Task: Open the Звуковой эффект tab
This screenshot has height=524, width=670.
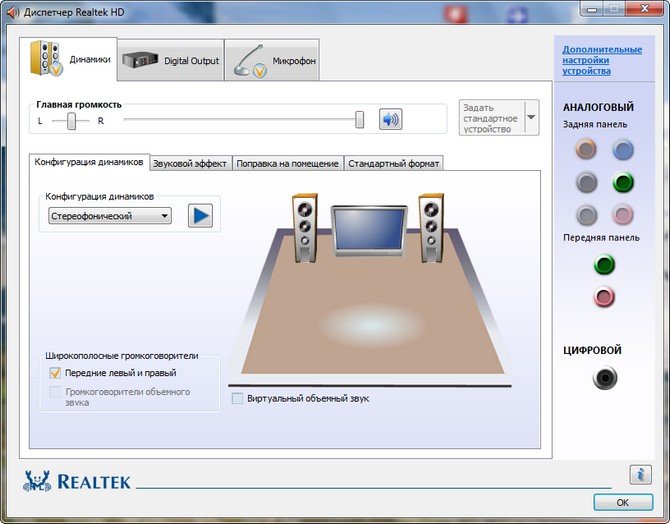Action: pyautogui.click(x=190, y=163)
